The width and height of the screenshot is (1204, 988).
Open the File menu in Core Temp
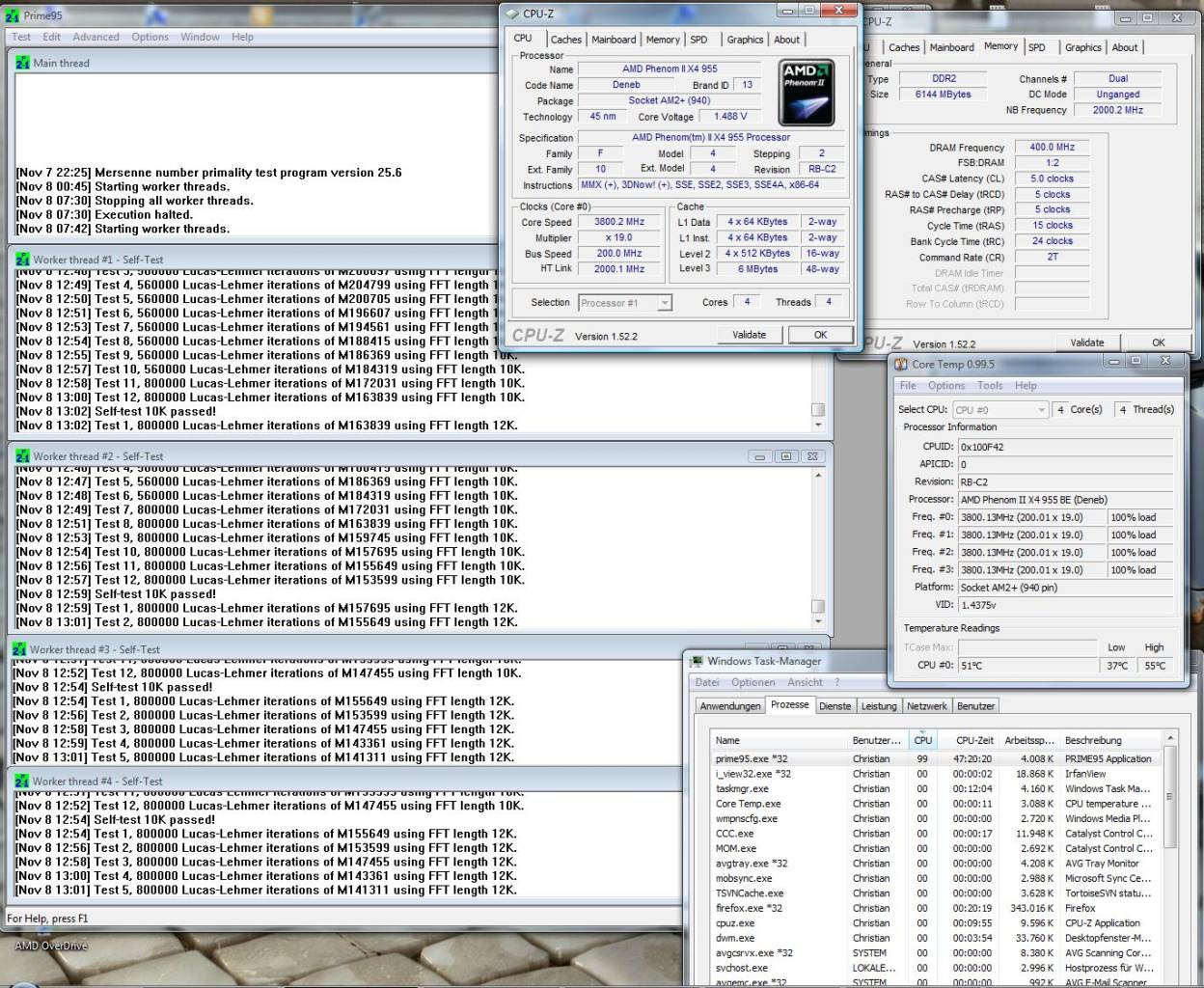tap(908, 385)
